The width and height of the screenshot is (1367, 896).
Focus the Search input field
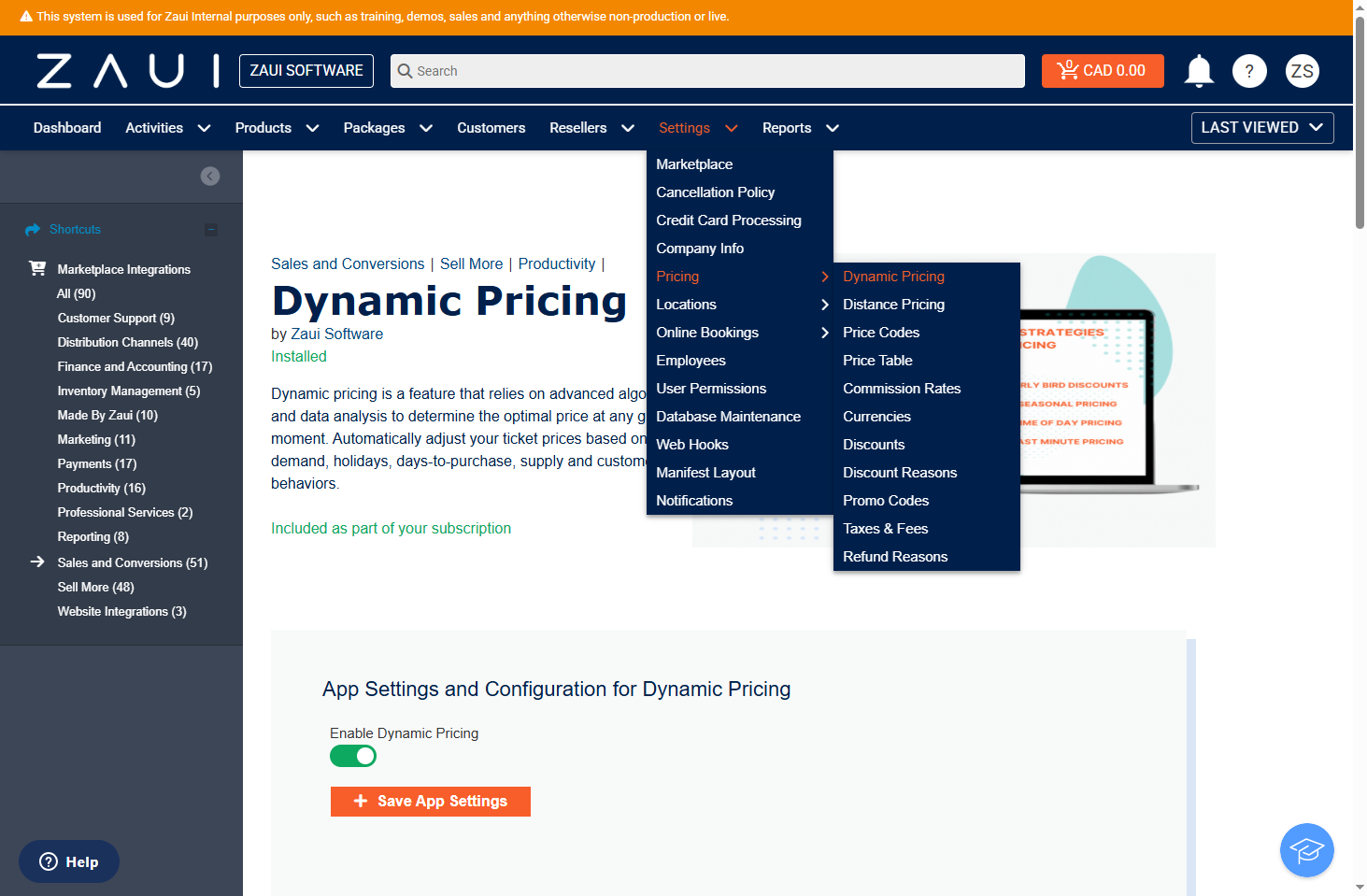pos(707,71)
